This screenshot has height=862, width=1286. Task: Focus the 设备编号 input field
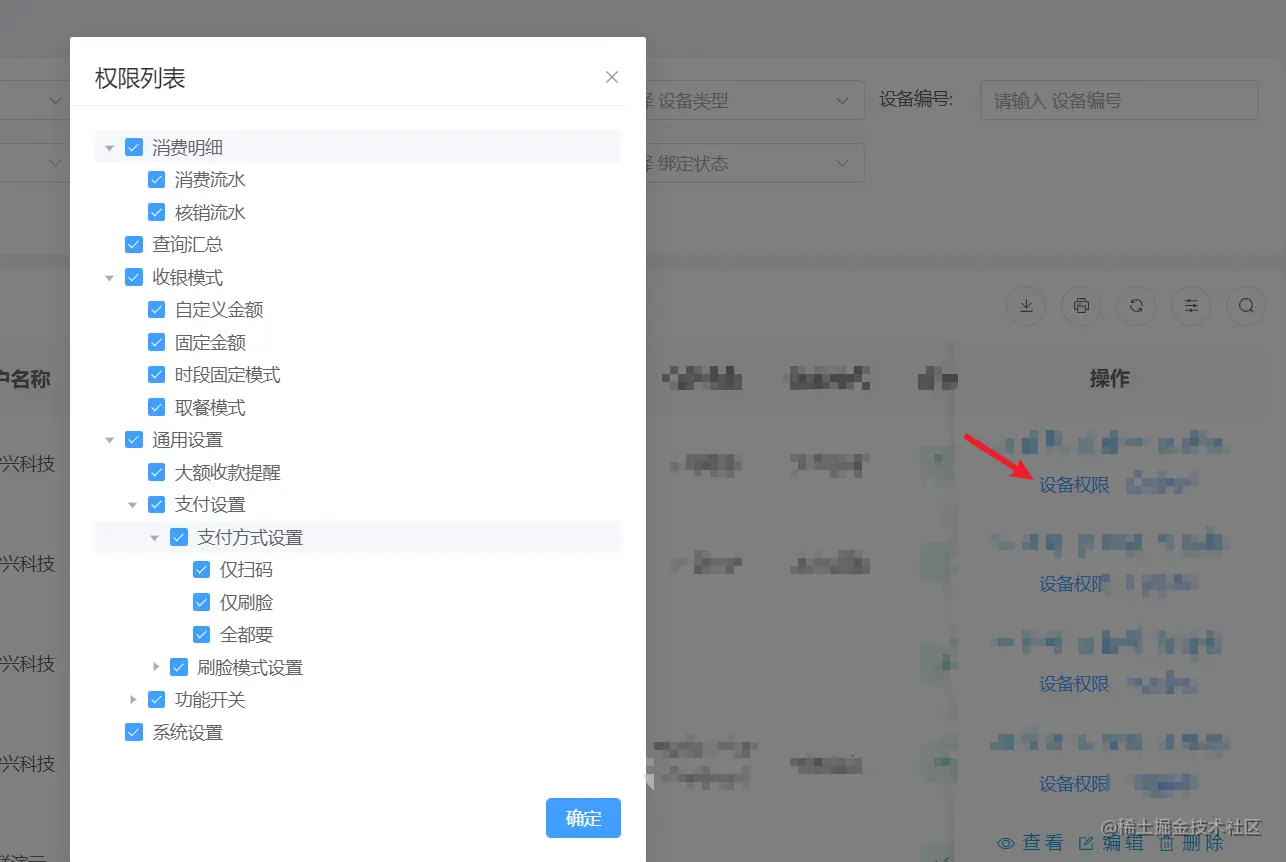click(x=1119, y=100)
